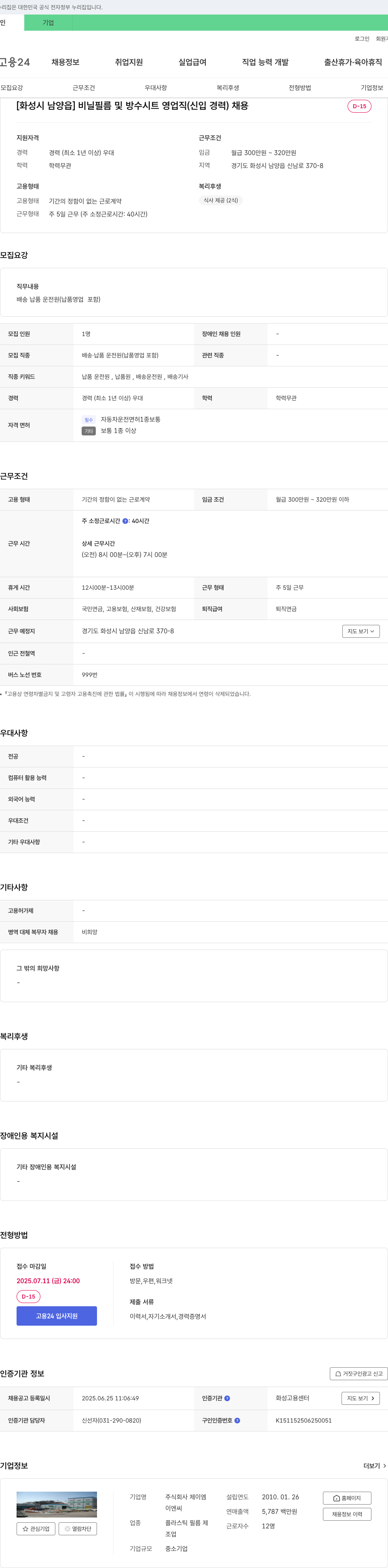Click the D-15 badge beside job title

pyautogui.click(x=359, y=106)
